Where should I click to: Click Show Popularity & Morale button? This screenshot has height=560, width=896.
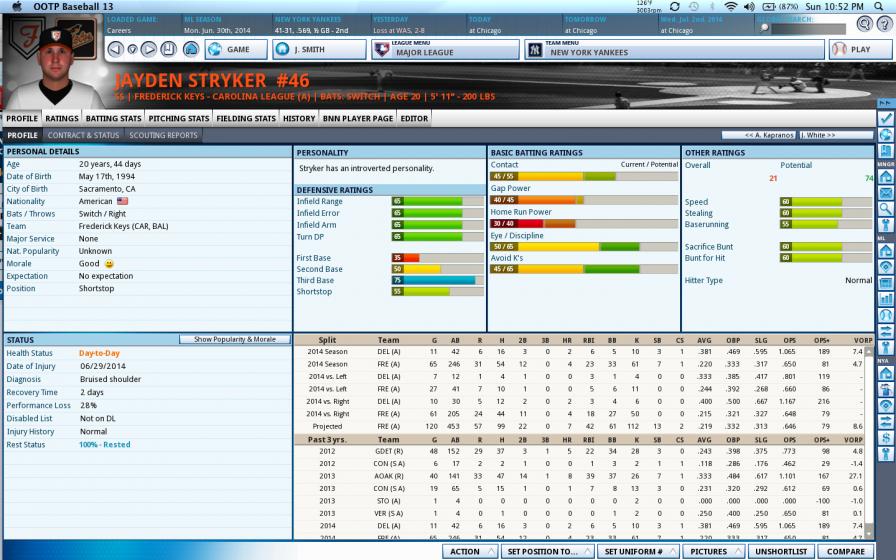[x=234, y=339]
